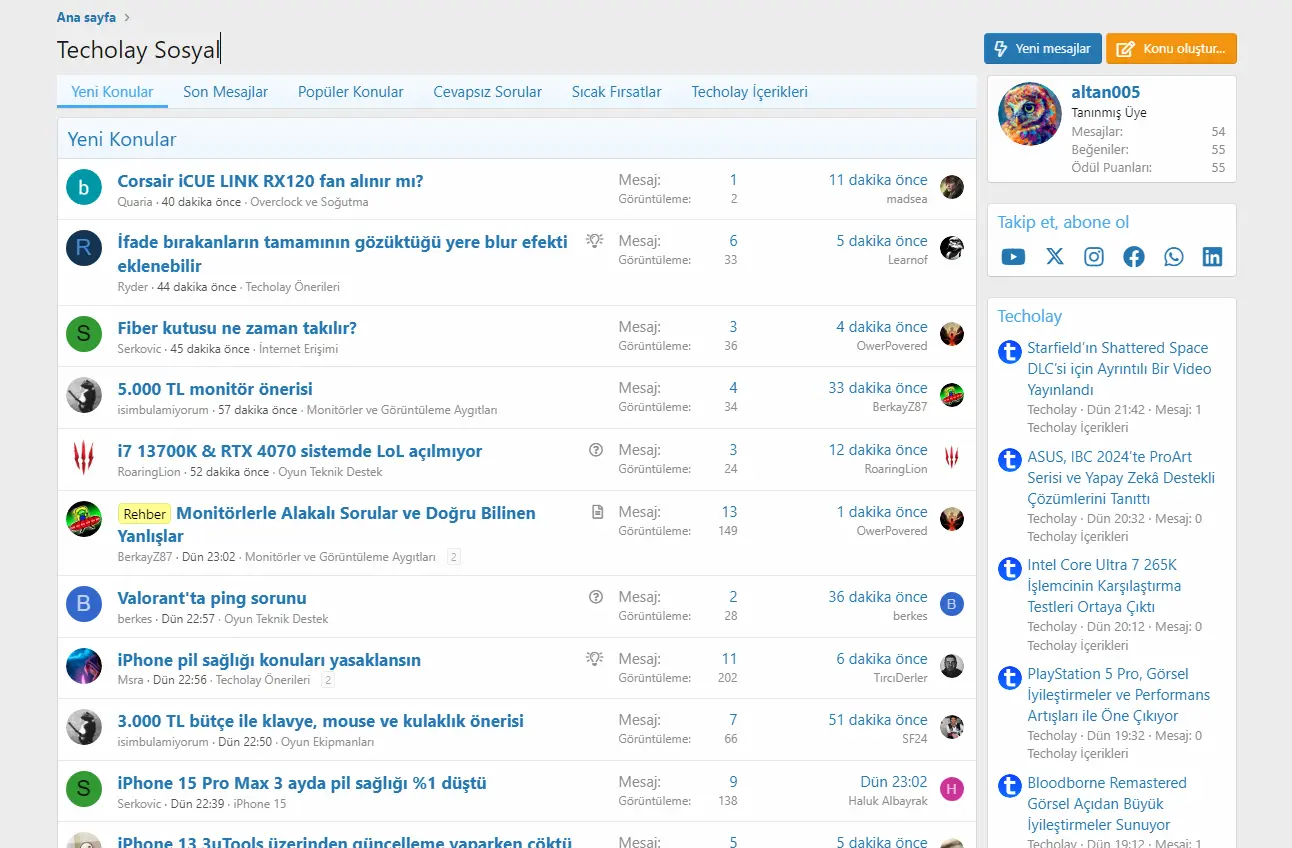Open thread 'Valorant'ta ping sorunu'
This screenshot has width=1292, height=848.
(x=212, y=598)
